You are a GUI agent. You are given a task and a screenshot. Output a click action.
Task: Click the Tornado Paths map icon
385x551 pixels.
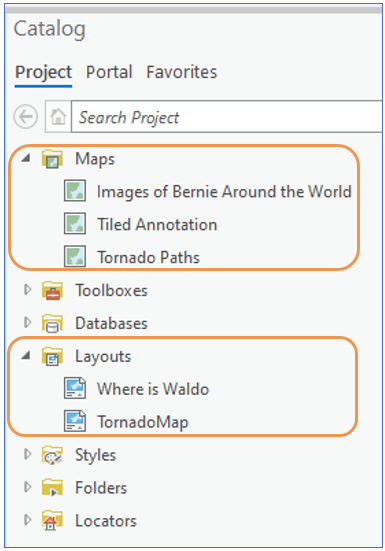pos(75,257)
